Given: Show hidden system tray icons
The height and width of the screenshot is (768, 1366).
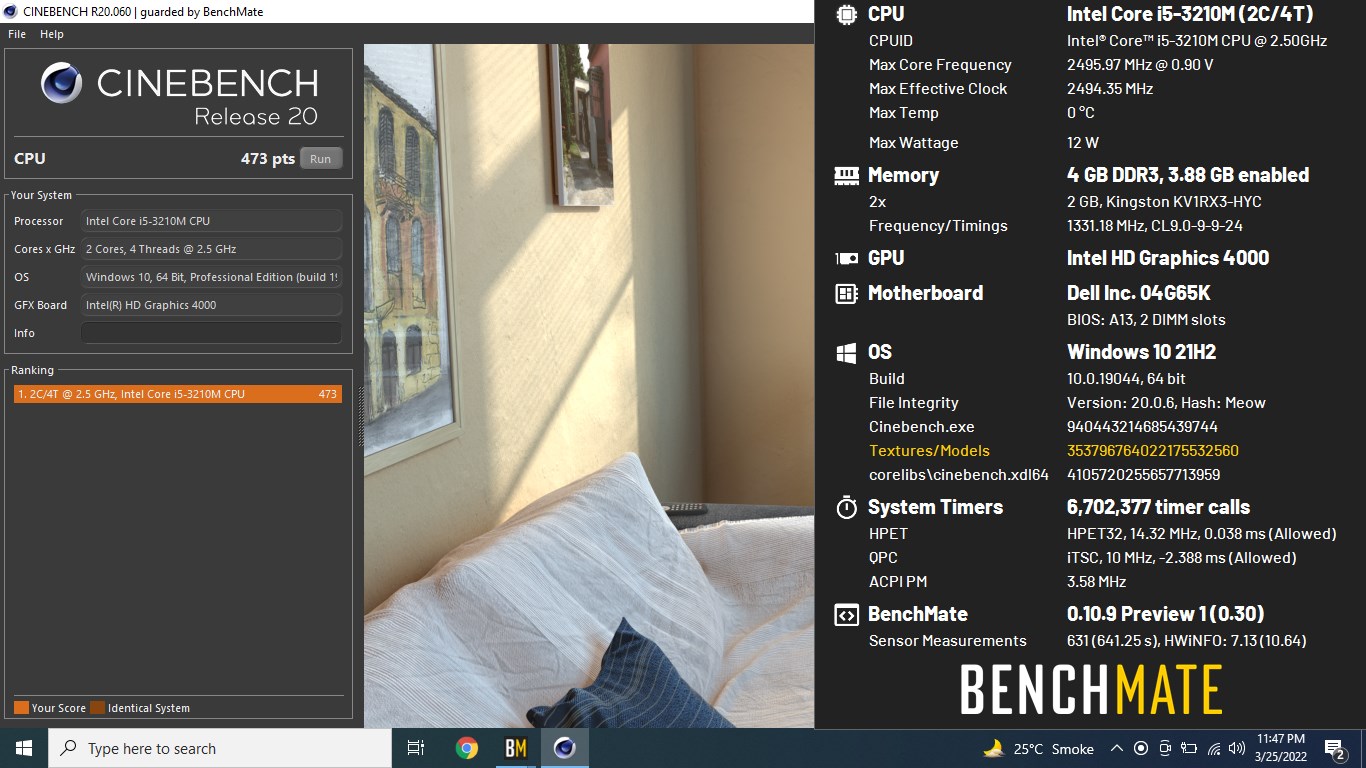Looking at the screenshot, I should 1116,748.
